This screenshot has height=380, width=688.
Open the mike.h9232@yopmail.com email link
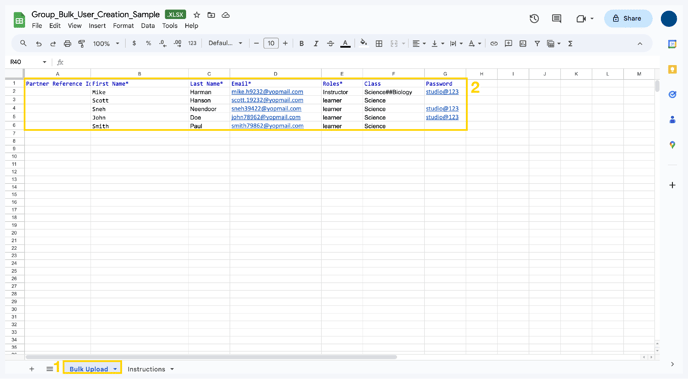tap(267, 92)
